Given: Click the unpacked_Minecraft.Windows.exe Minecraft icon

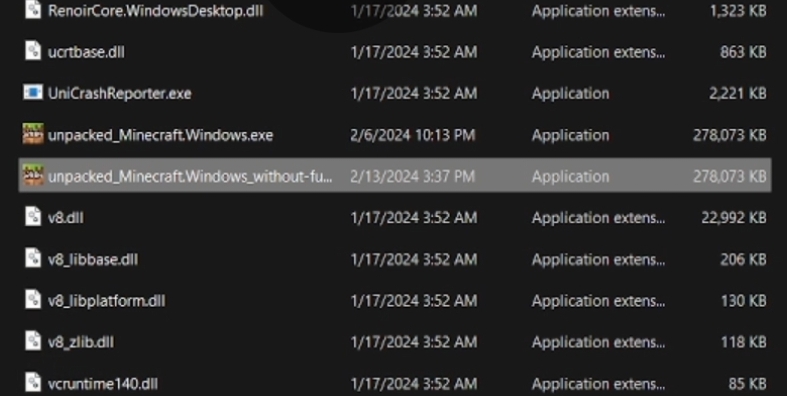Looking at the screenshot, I should 33,135.
